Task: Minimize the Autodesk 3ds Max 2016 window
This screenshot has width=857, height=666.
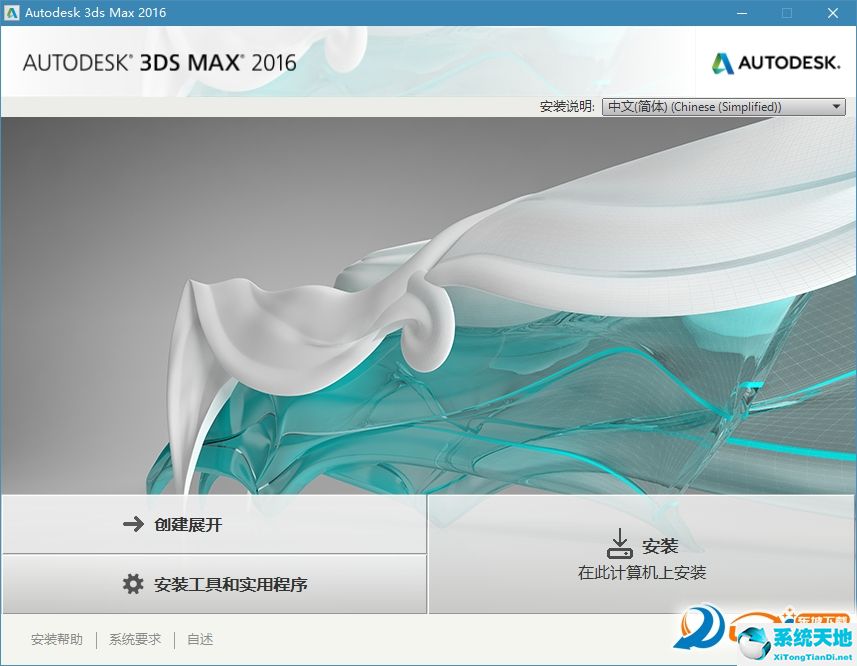Action: click(x=742, y=13)
